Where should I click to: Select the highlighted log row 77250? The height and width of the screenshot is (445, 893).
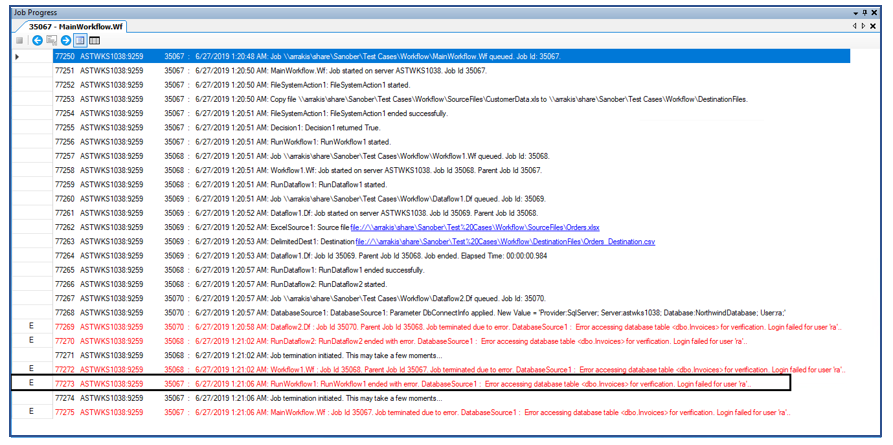point(450,57)
